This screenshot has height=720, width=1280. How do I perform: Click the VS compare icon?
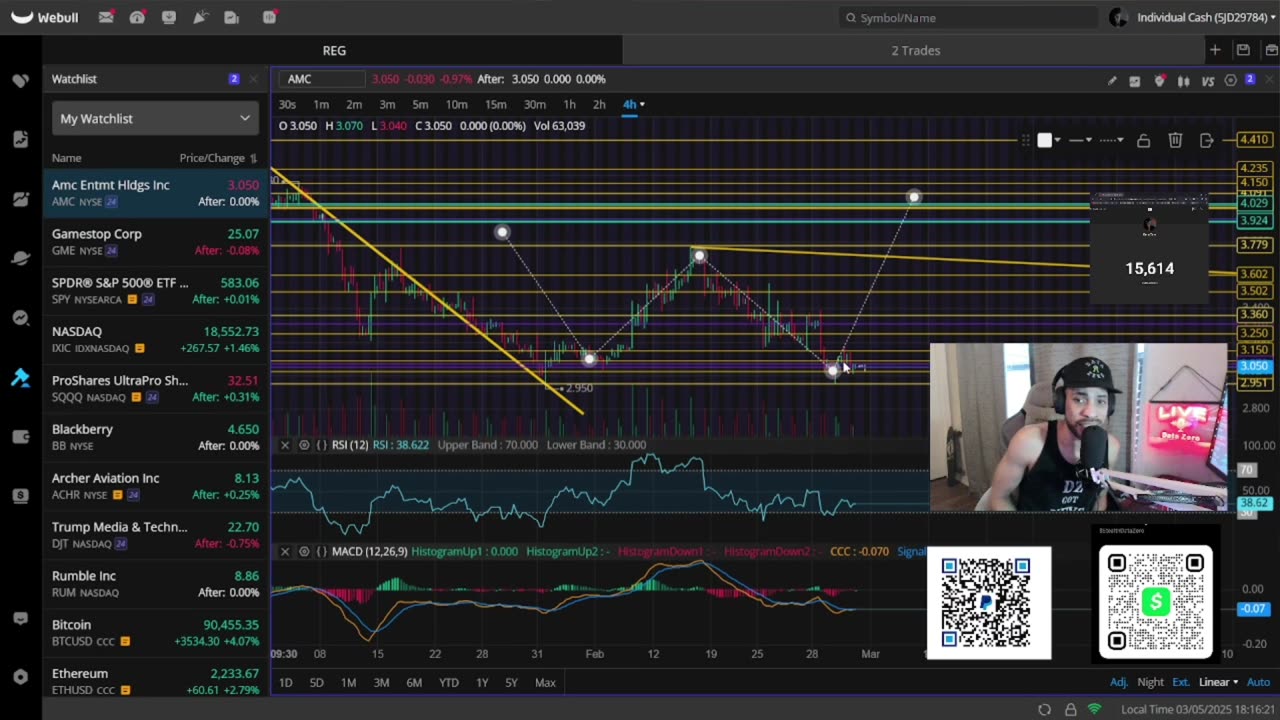pyautogui.click(x=1208, y=81)
